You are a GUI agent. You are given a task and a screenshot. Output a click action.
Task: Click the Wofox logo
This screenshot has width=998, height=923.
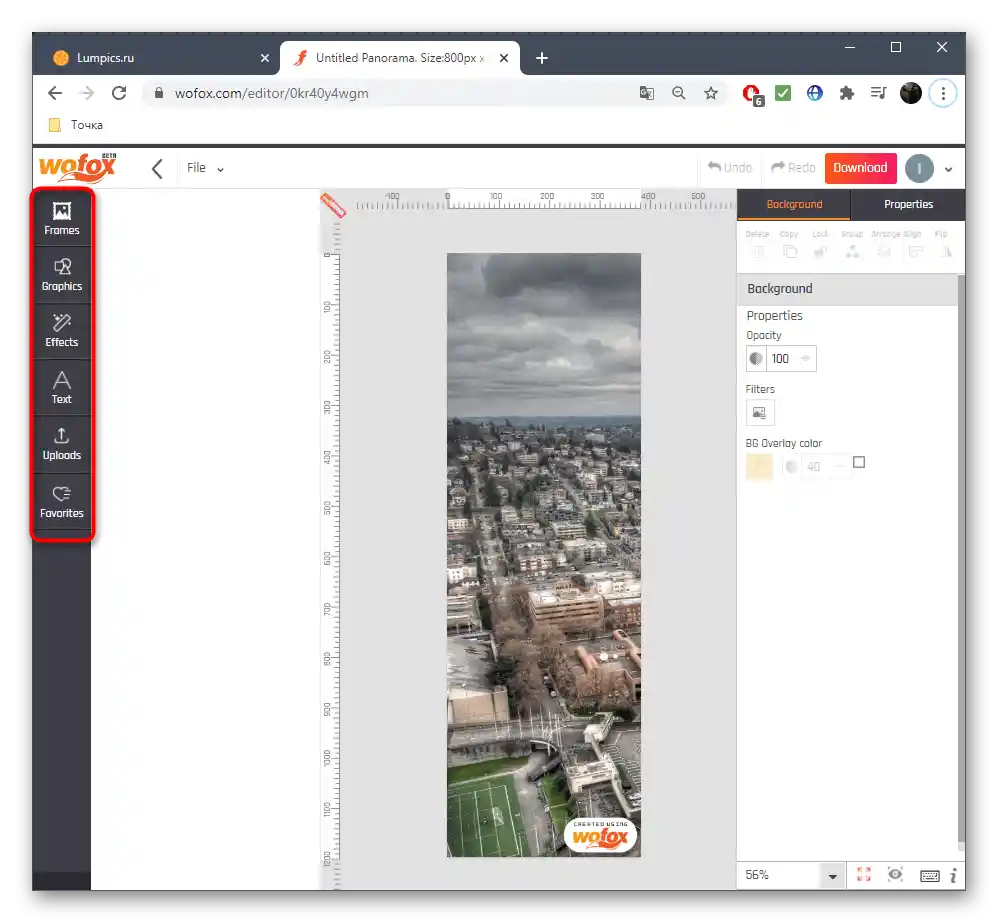[x=78, y=168]
